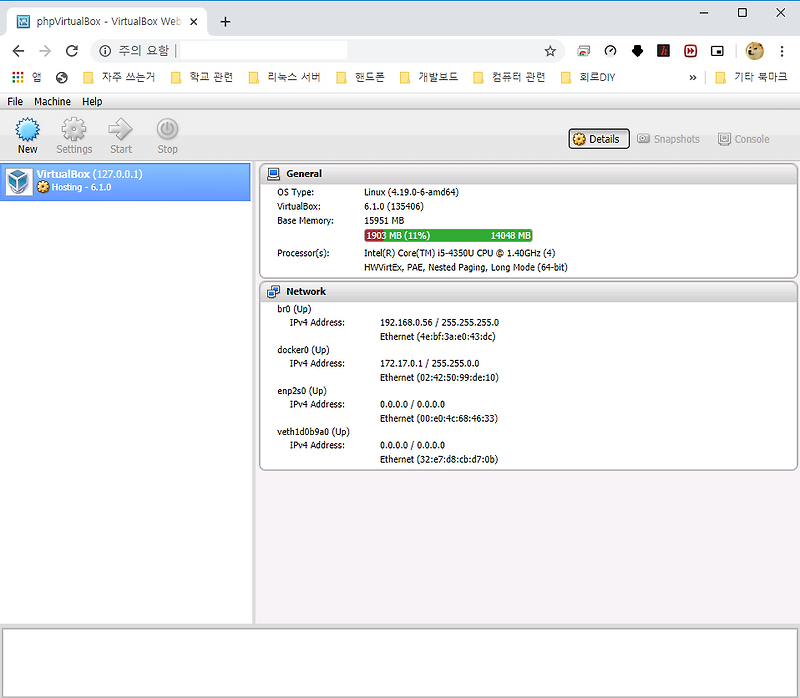The image size is (800, 698).
Task: Open the Help menu
Action: click(92, 102)
